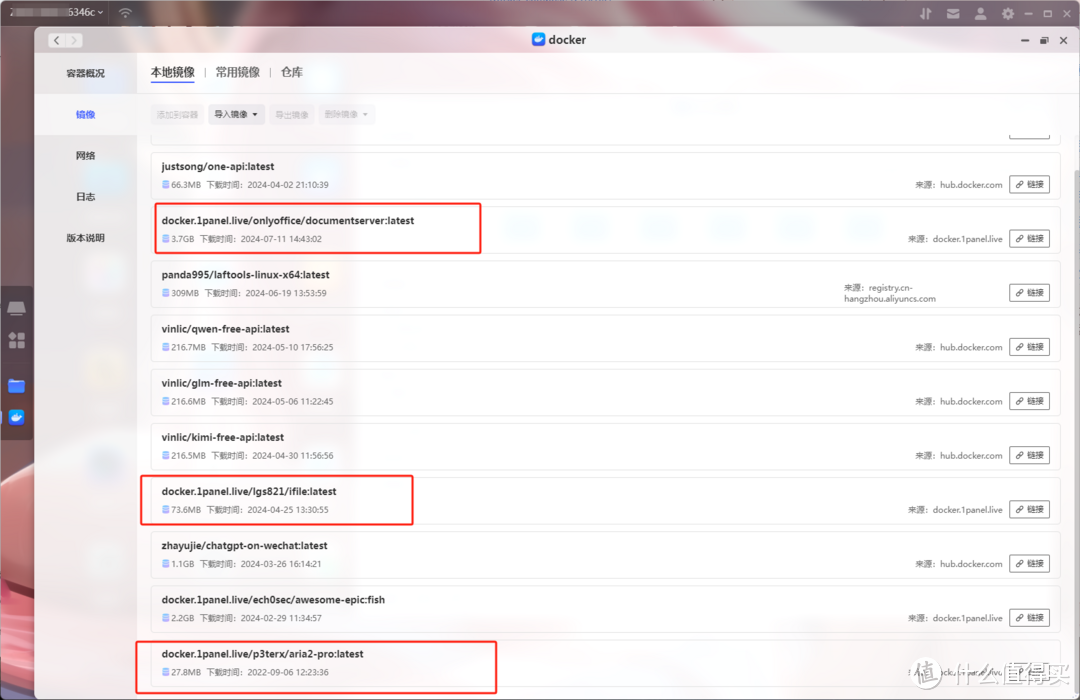
Task: Open the link for vinlic/glm-free-api image
Action: [1029, 401]
